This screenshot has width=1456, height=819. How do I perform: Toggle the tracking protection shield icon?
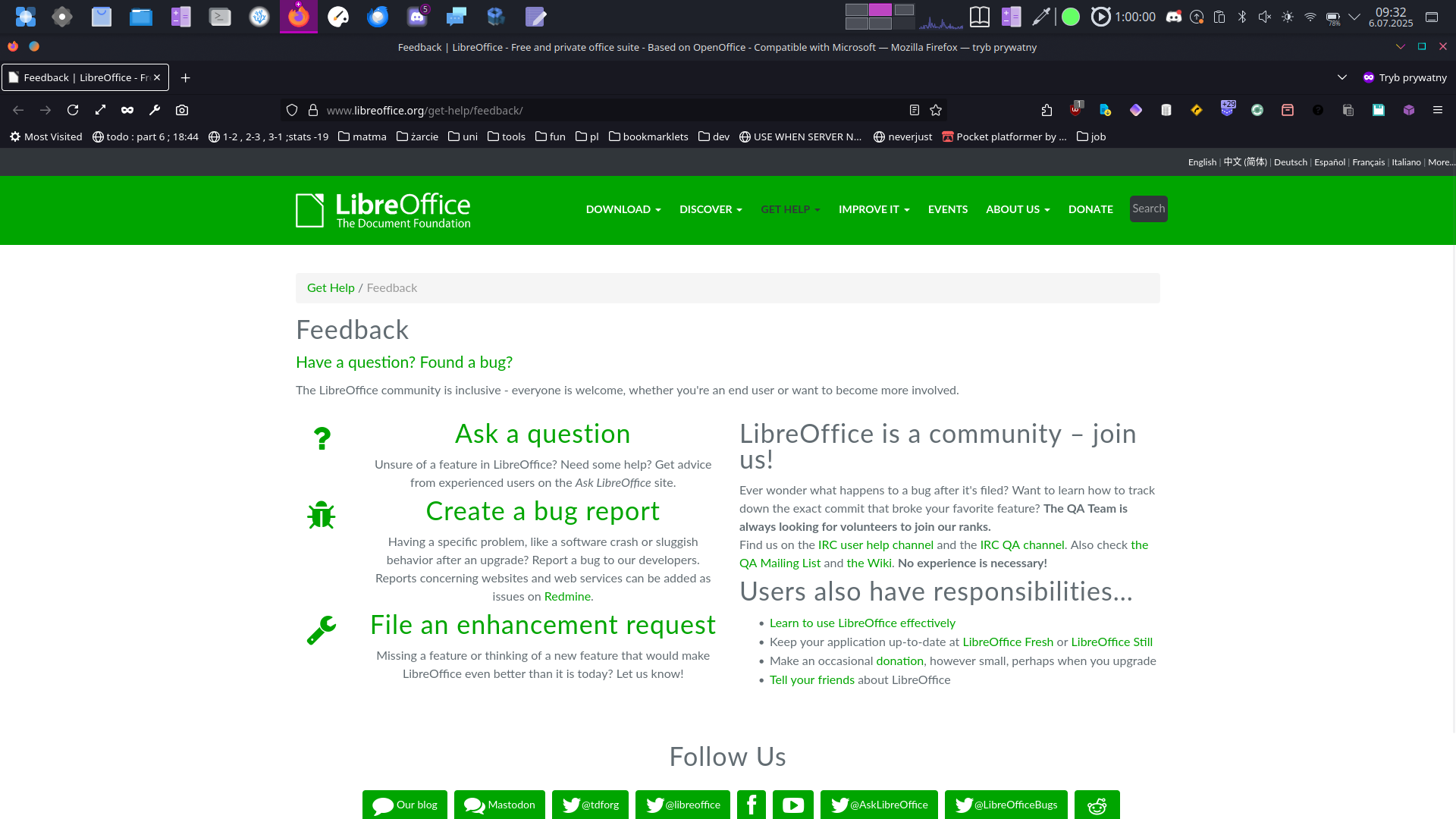tap(292, 110)
